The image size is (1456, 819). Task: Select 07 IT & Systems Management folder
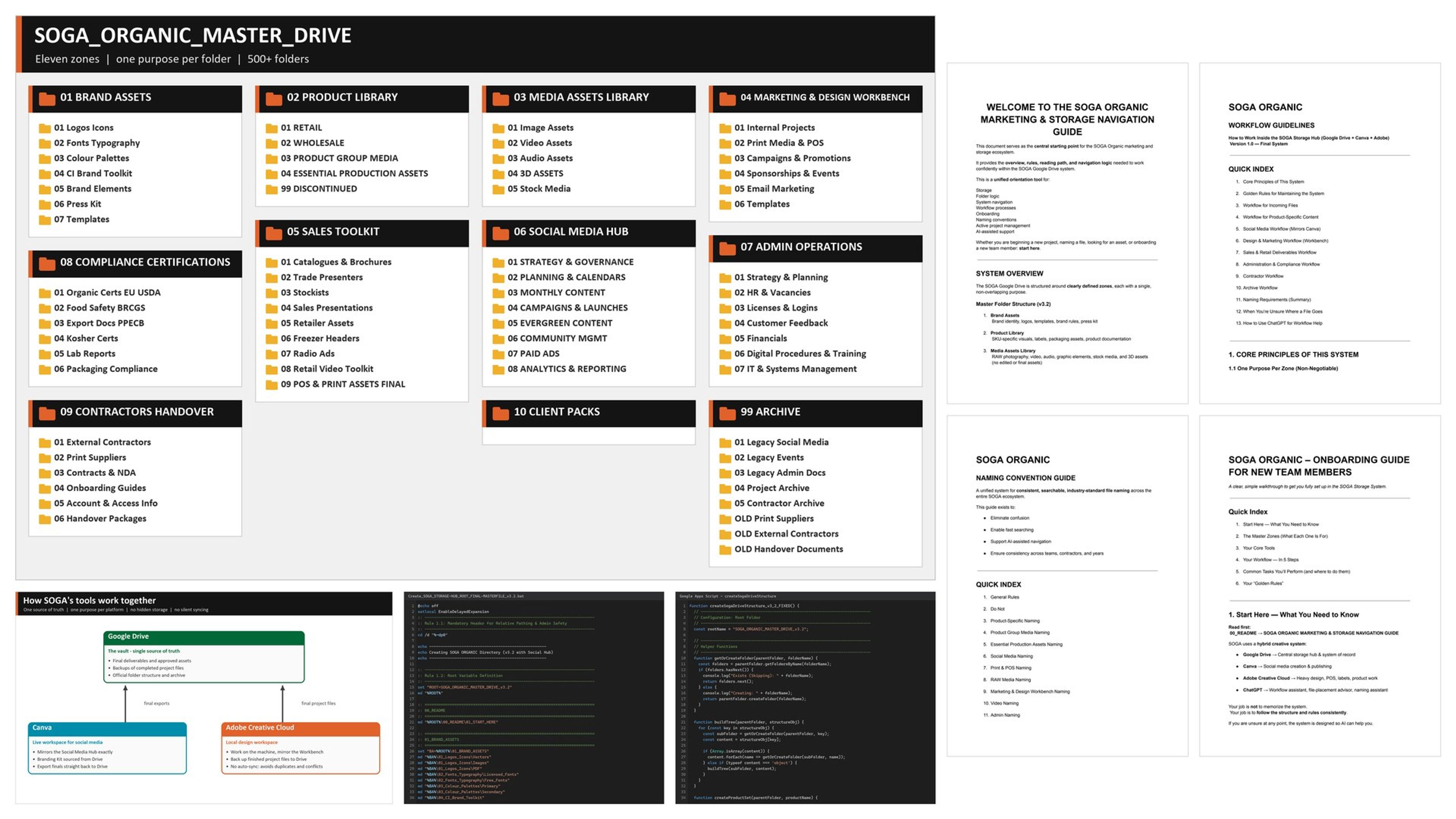(x=789, y=369)
